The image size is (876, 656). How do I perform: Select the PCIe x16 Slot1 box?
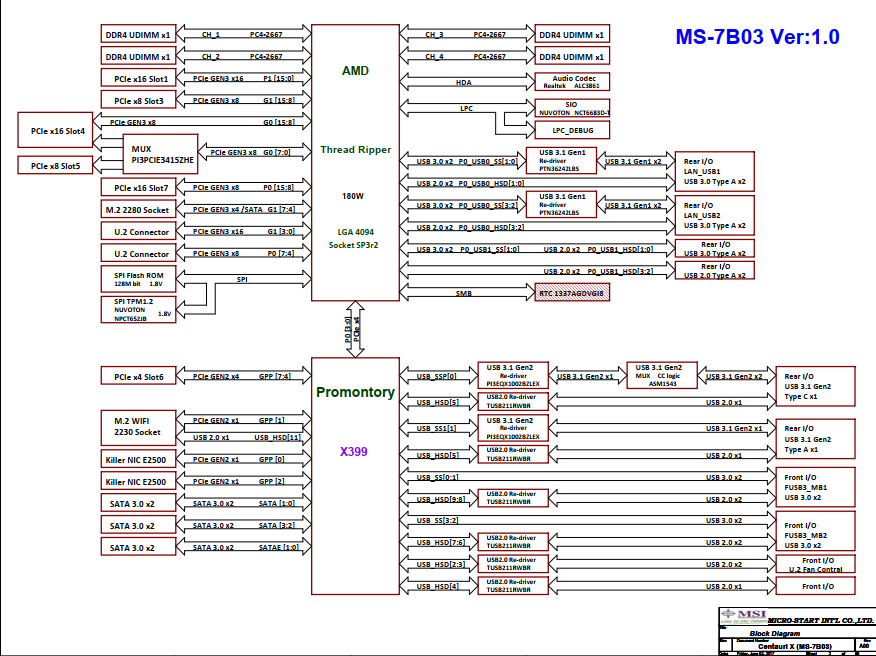tap(140, 77)
